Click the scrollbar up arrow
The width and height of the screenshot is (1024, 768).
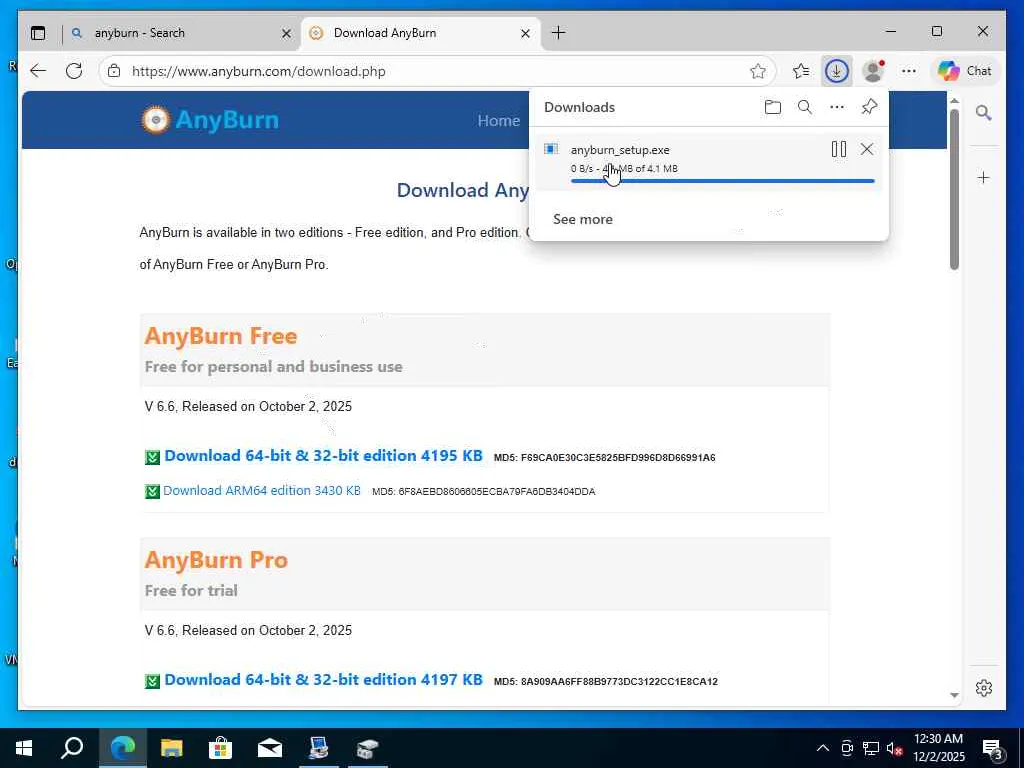954,101
